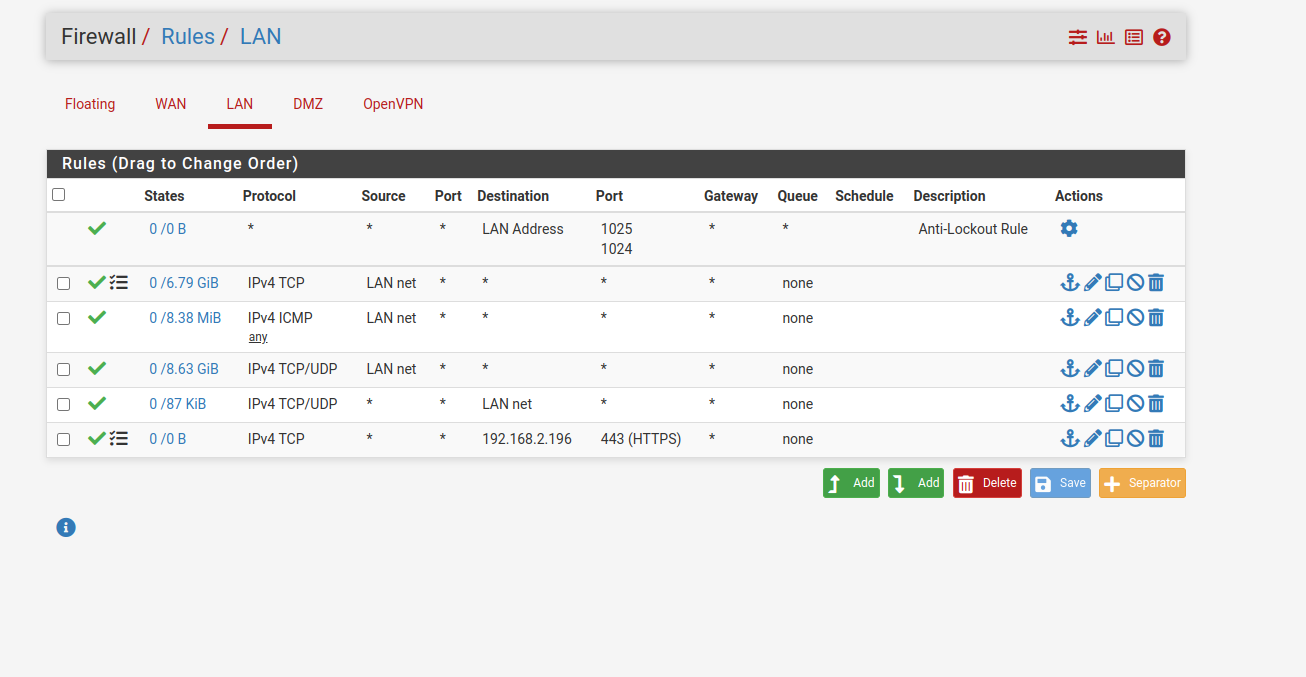The height and width of the screenshot is (677, 1306).
Task: Open advanced options list icon on HTTPS rule
Action: click(119, 439)
